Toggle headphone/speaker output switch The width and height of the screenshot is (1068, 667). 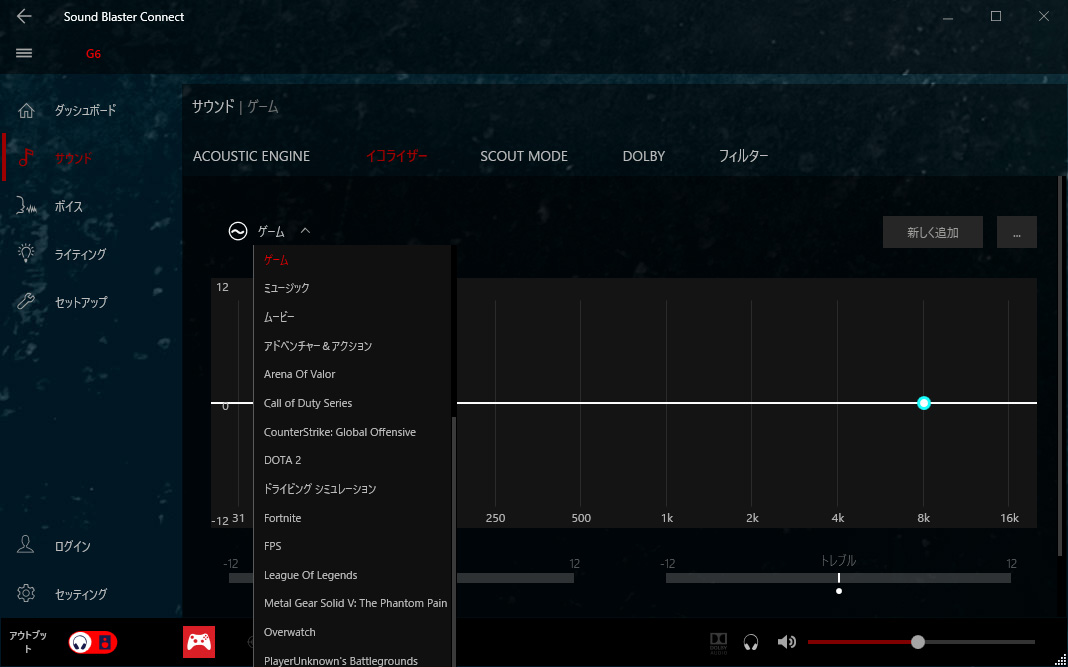[93, 642]
